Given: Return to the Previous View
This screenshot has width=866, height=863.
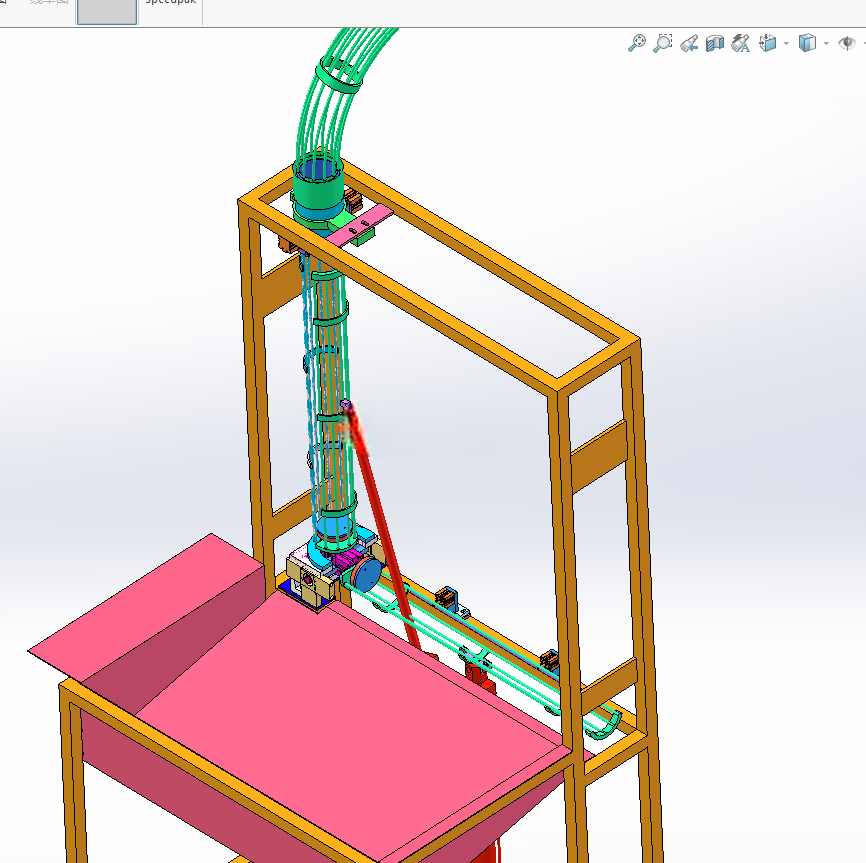Looking at the screenshot, I should 689,43.
